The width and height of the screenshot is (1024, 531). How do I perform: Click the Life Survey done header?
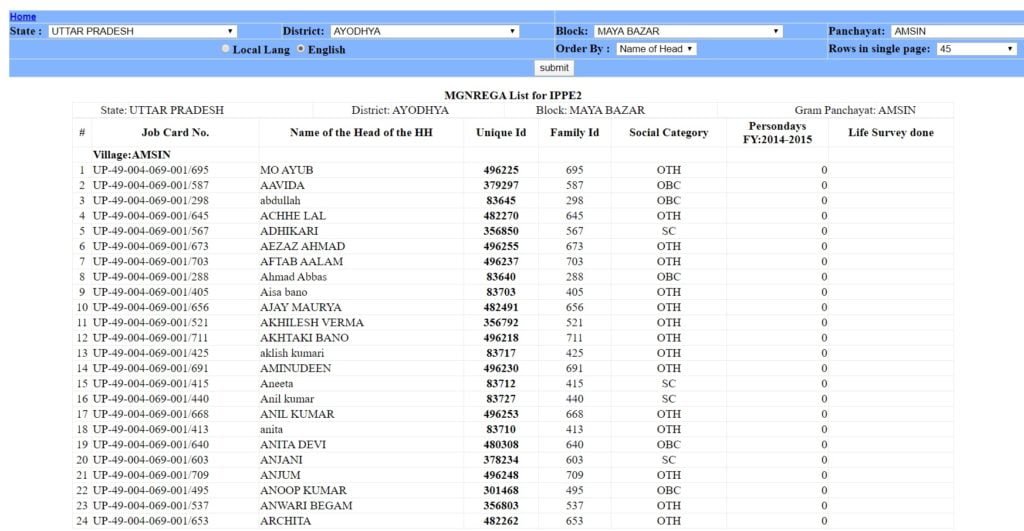tap(891, 133)
